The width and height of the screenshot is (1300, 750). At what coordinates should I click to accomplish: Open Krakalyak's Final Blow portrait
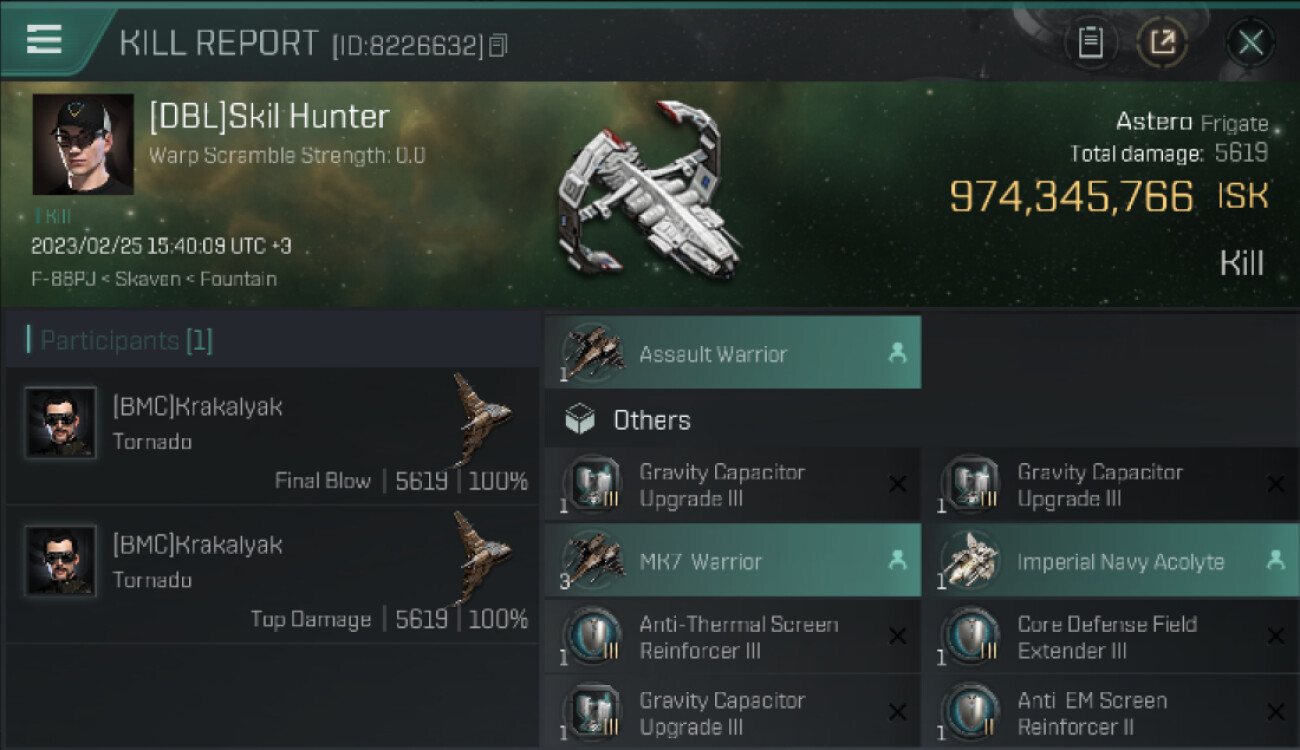(x=61, y=422)
